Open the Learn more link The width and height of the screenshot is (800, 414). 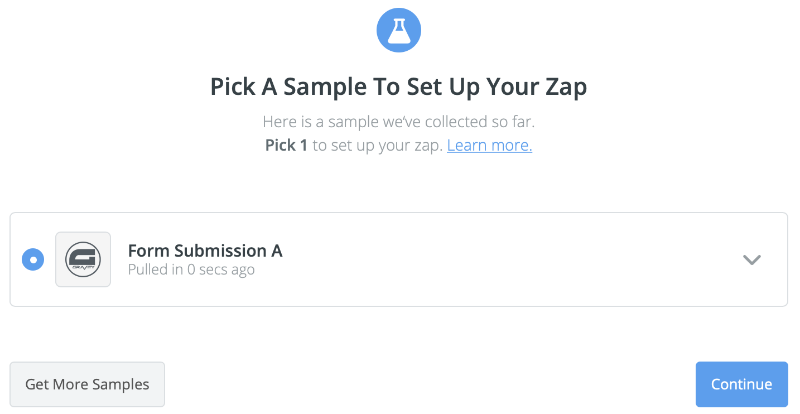pos(489,145)
